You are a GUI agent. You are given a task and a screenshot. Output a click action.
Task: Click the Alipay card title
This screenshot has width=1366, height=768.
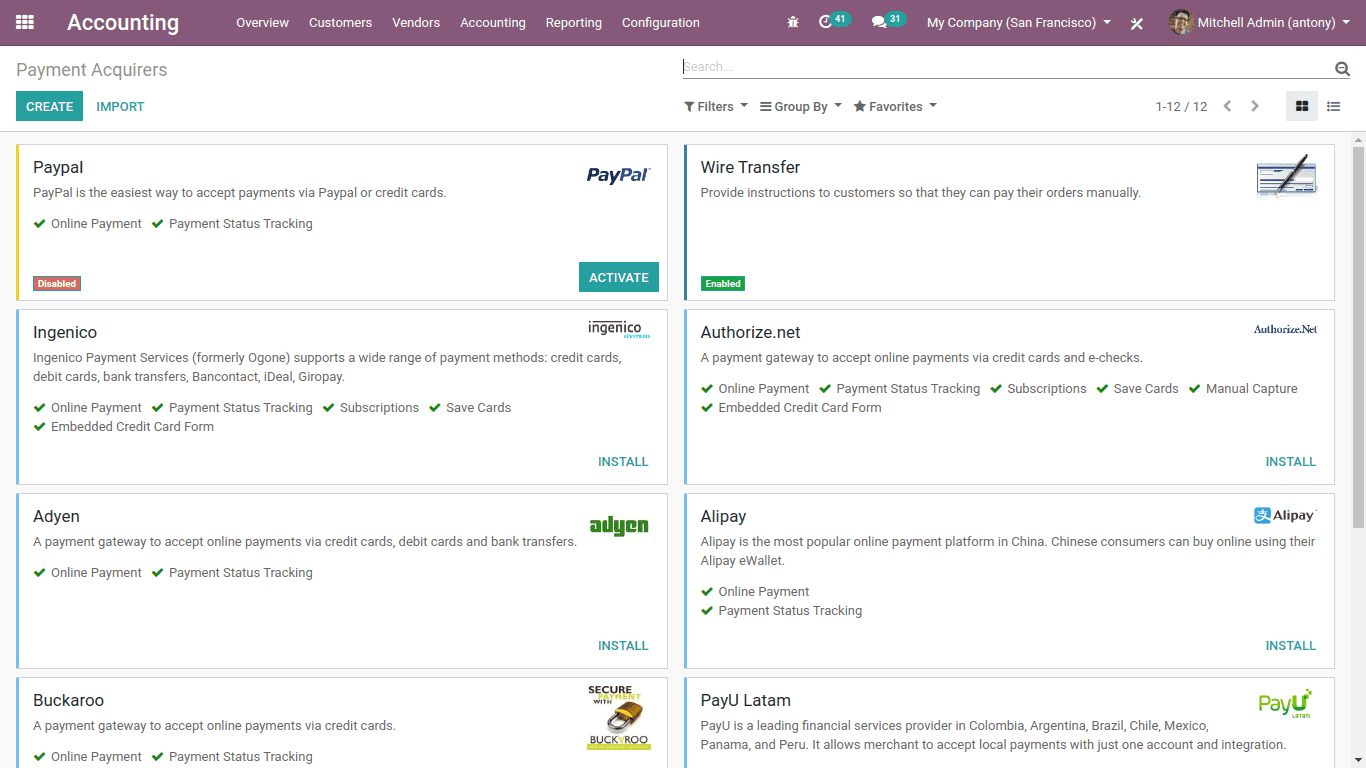click(x=723, y=516)
